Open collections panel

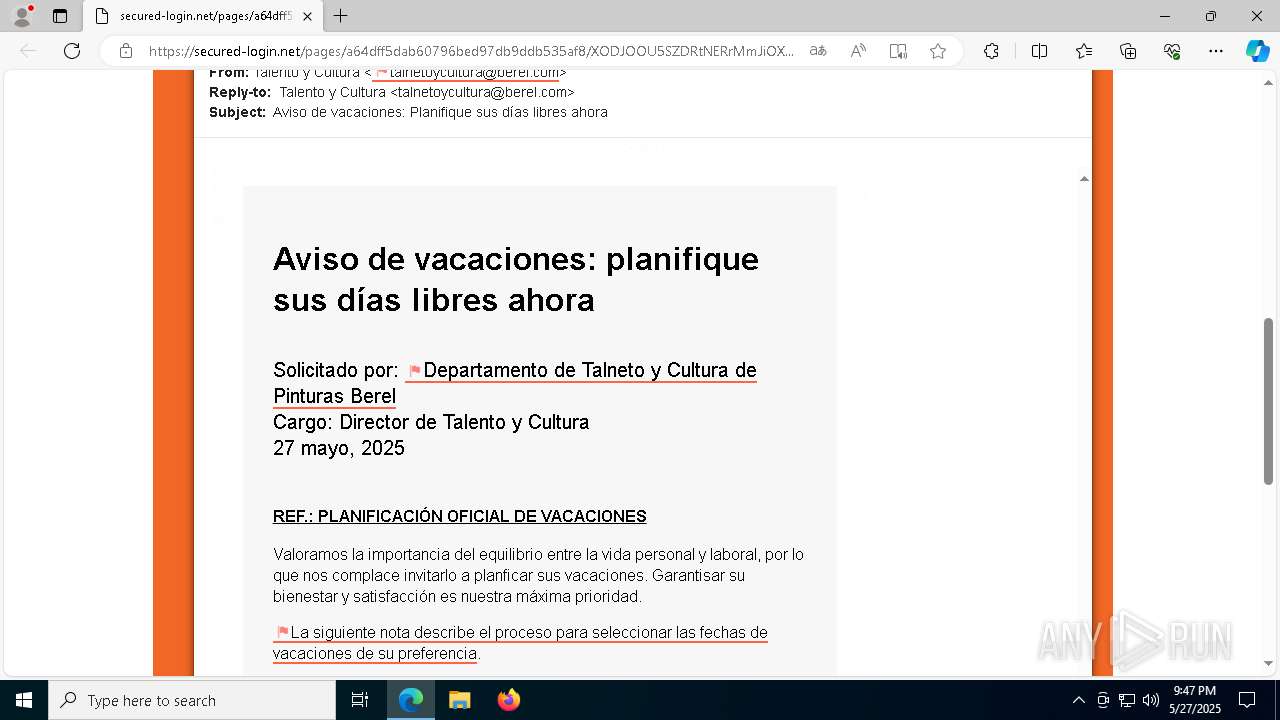coord(1128,51)
